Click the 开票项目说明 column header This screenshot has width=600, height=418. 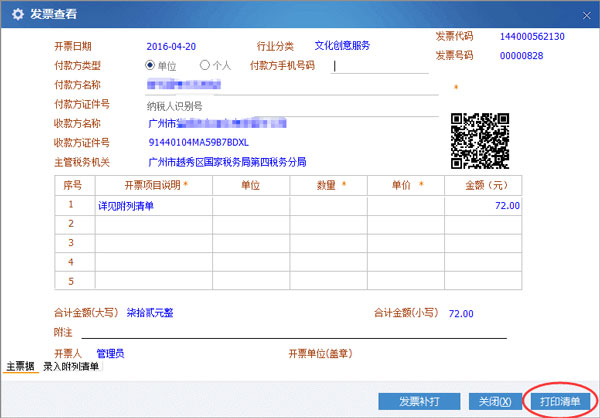pyautogui.click(x=153, y=185)
